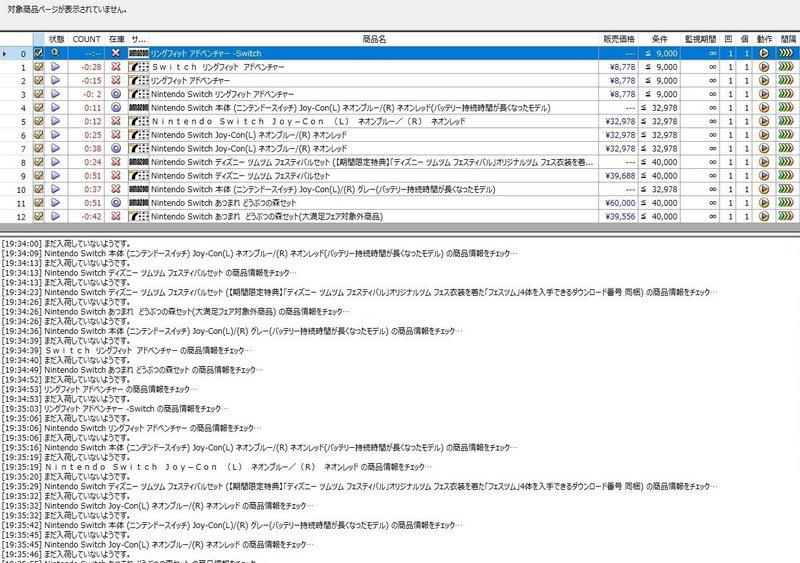Click the green interval arrows in row 12
The image size is (800, 563).
pos(786,216)
